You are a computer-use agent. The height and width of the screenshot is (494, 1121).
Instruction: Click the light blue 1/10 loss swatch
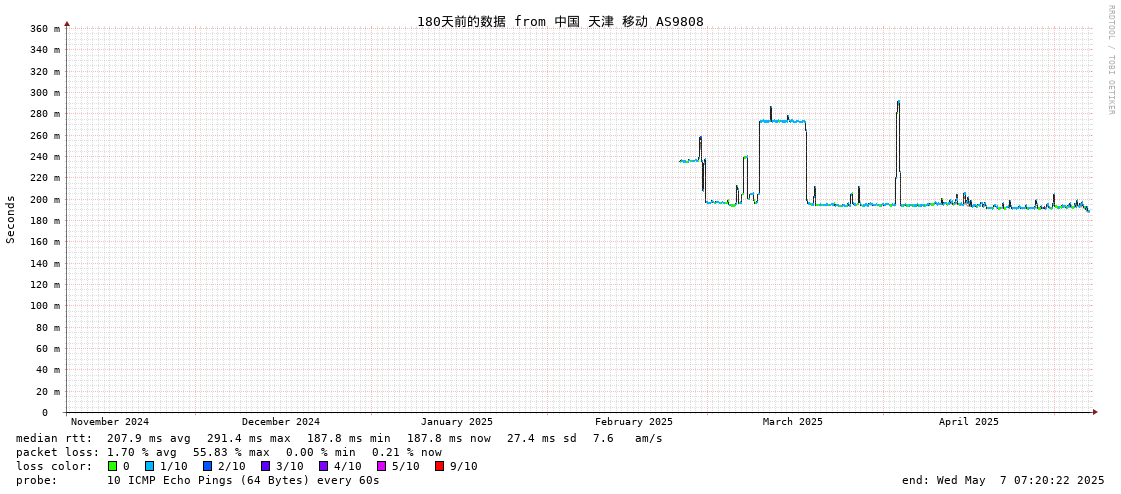tap(149, 466)
